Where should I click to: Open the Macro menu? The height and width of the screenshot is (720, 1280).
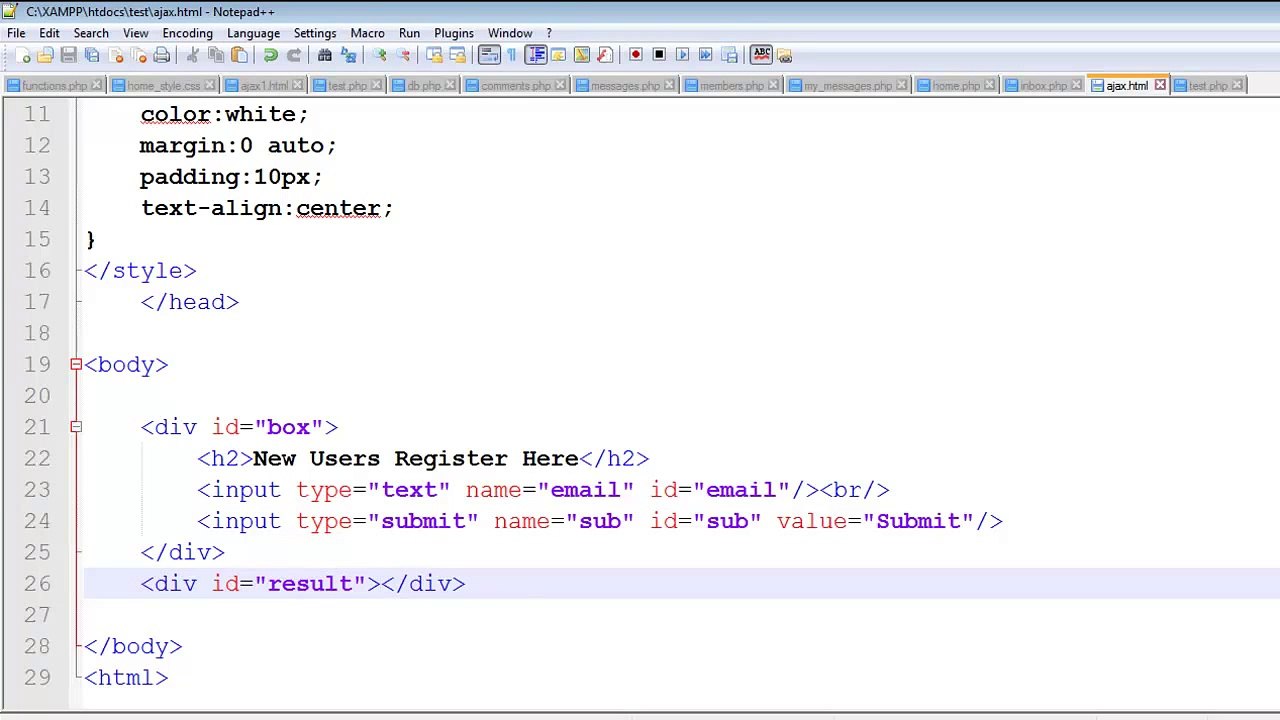(367, 33)
